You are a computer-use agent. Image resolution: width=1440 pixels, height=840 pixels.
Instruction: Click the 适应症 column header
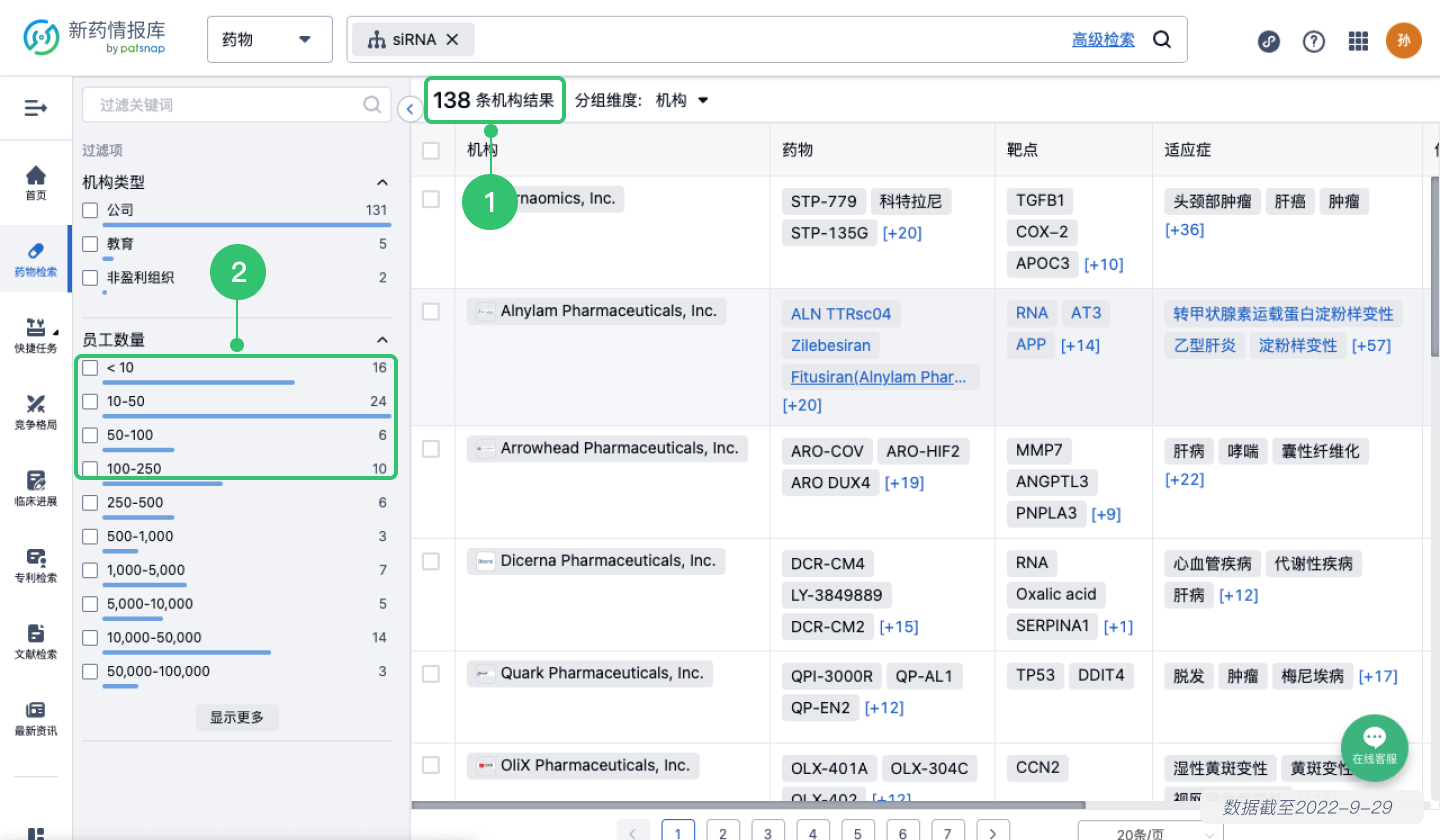click(x=1187, y=150)
